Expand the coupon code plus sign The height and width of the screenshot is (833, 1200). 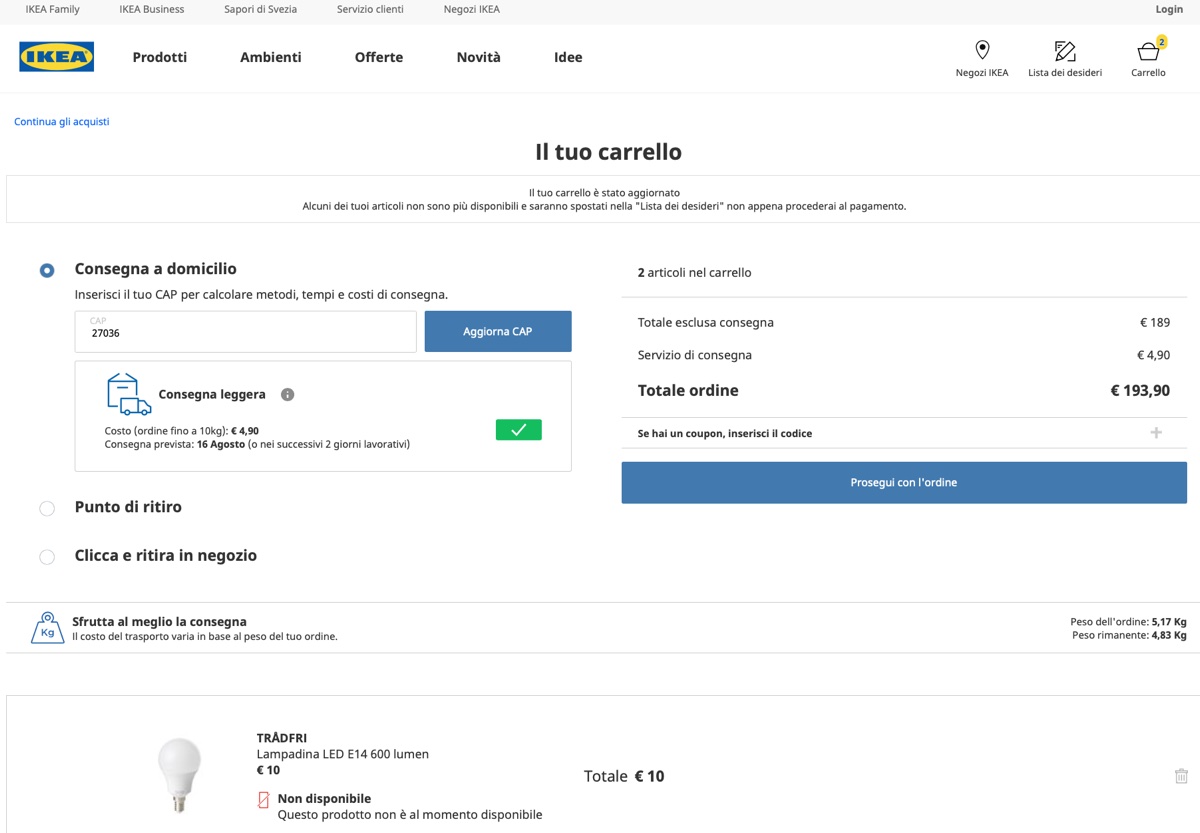(1156, 433)
